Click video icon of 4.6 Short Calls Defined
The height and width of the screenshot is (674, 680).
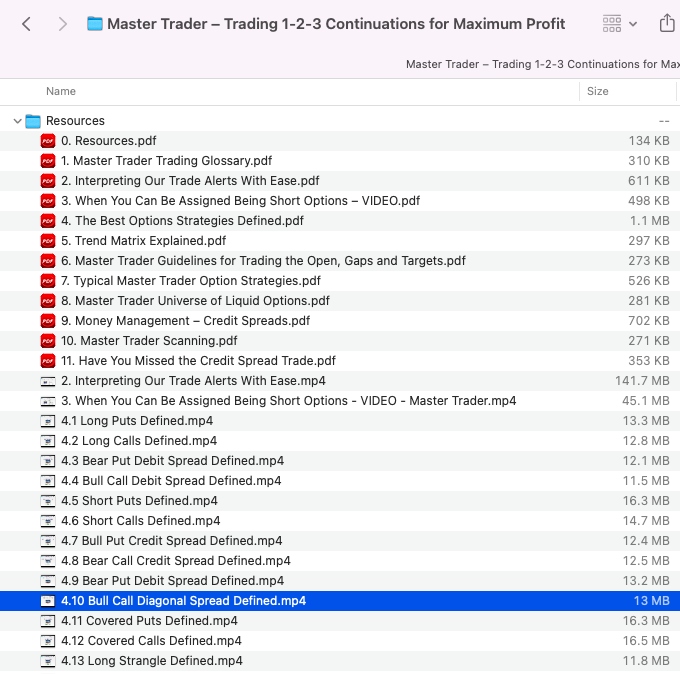click(x=48, y=520)
